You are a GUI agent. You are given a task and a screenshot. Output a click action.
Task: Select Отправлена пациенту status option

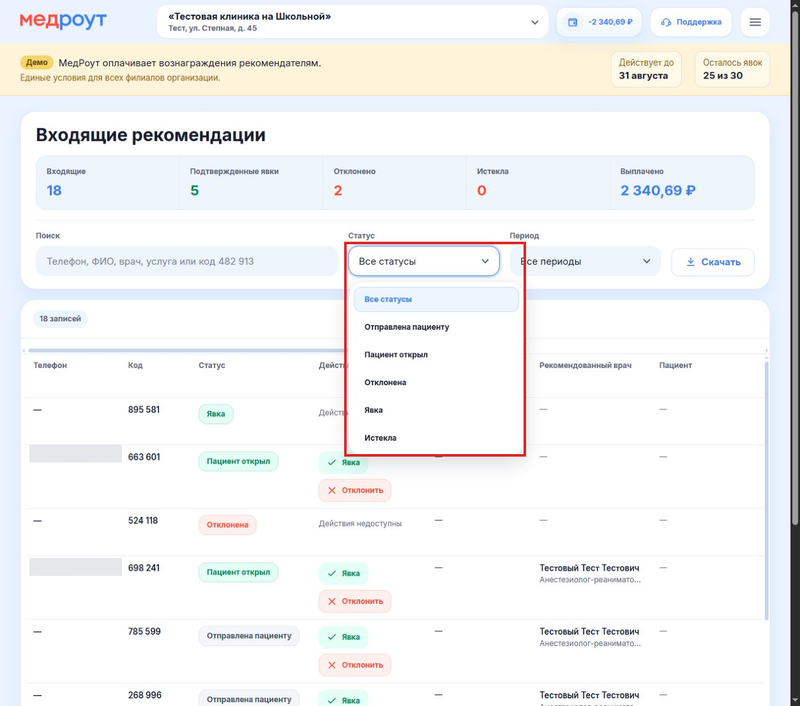pyautogui.click(x=436, y=327)
